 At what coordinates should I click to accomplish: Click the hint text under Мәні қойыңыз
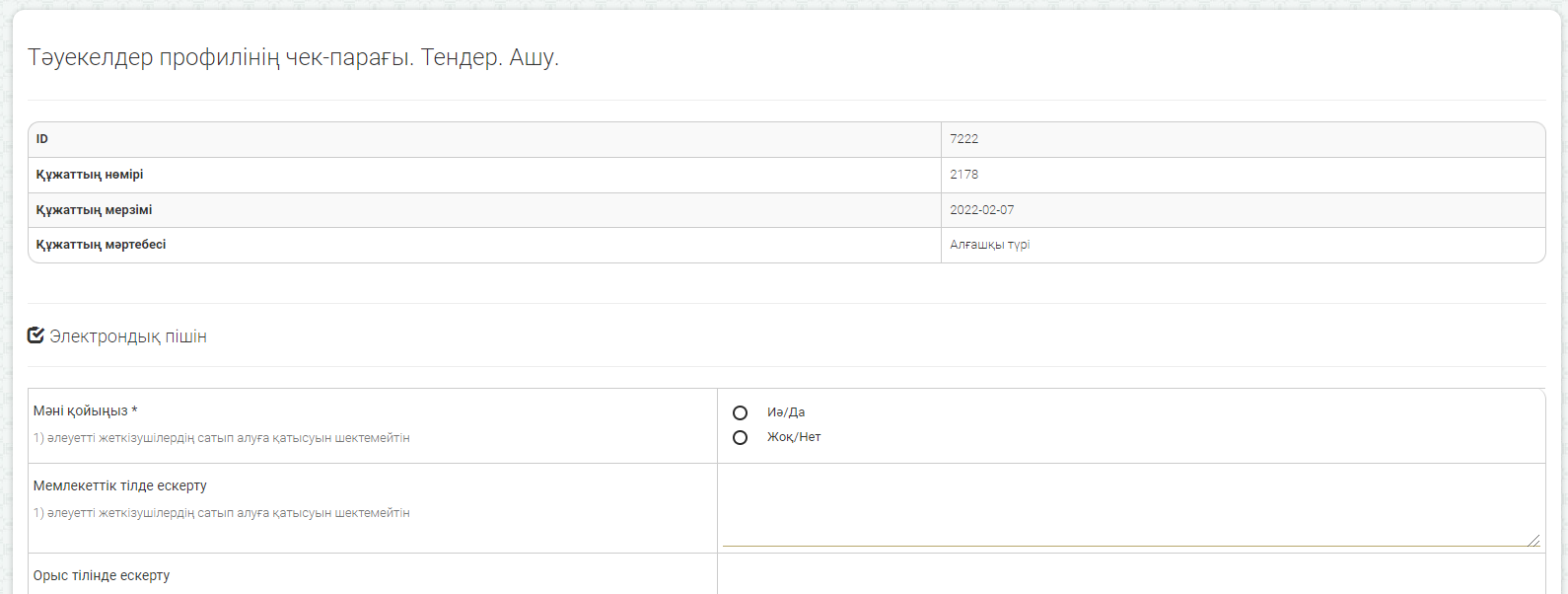pos(221,438)
